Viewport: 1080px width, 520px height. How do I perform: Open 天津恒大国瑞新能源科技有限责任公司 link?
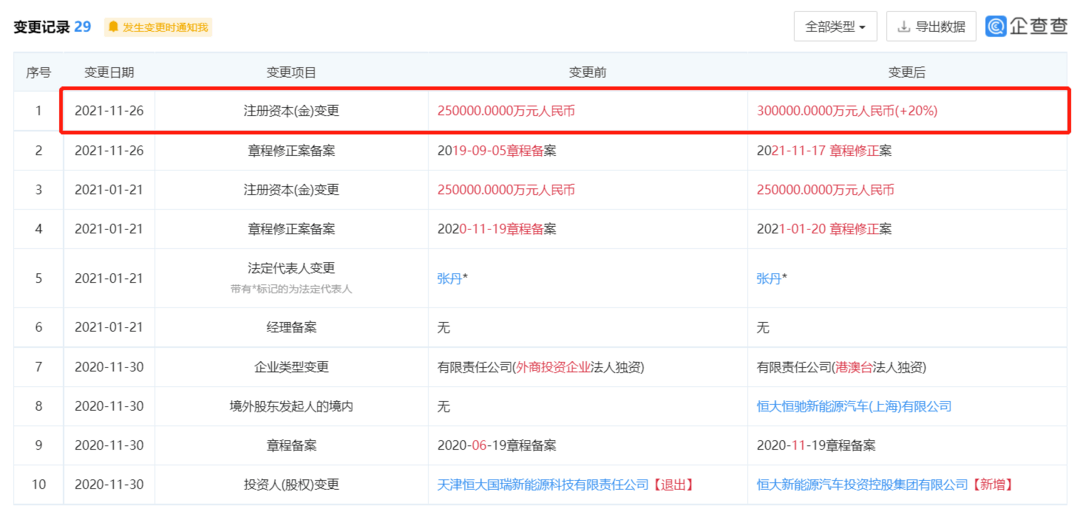[x=543, y=485]
